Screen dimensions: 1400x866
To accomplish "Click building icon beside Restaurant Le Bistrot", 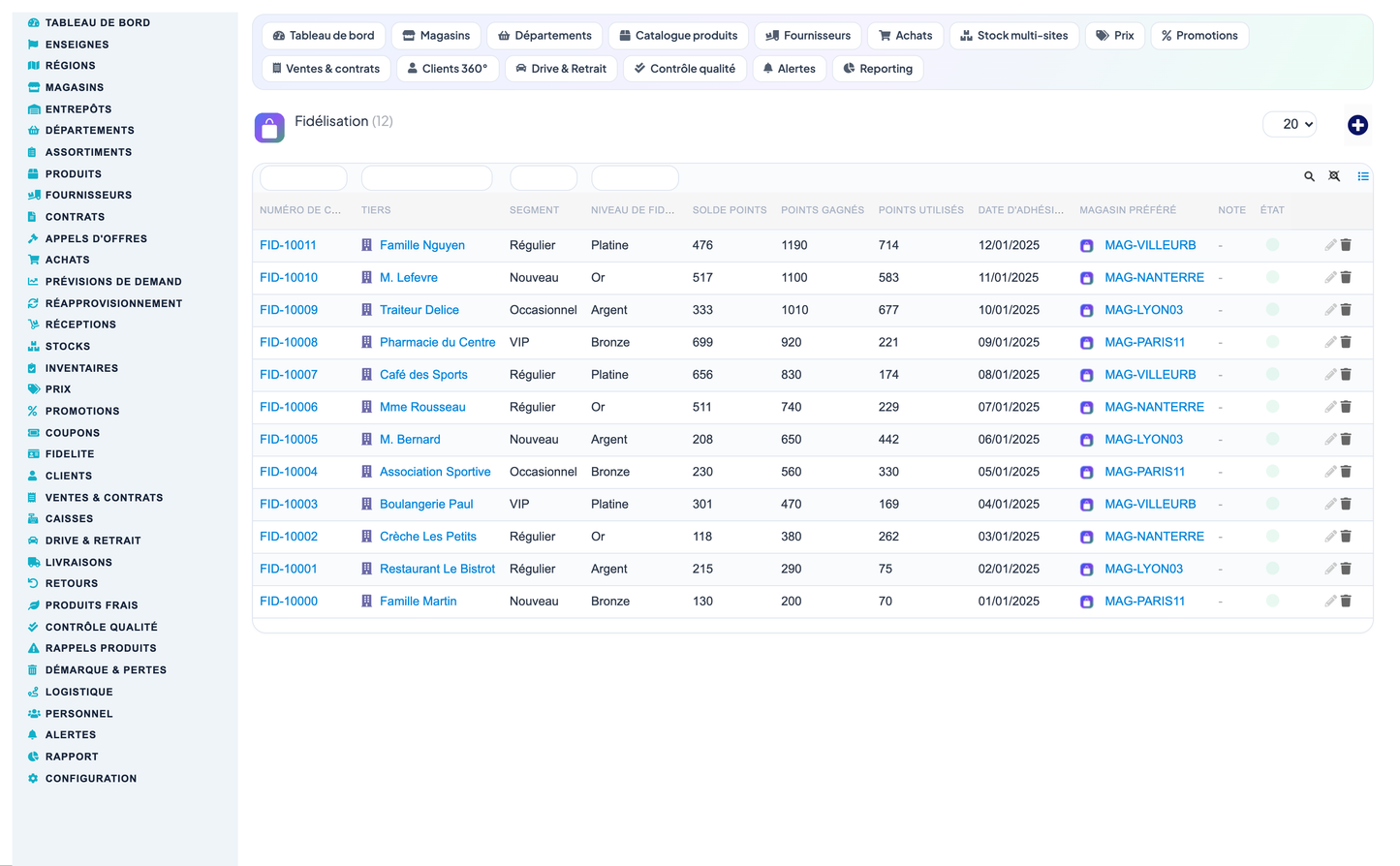I will (x=366, y=569).
